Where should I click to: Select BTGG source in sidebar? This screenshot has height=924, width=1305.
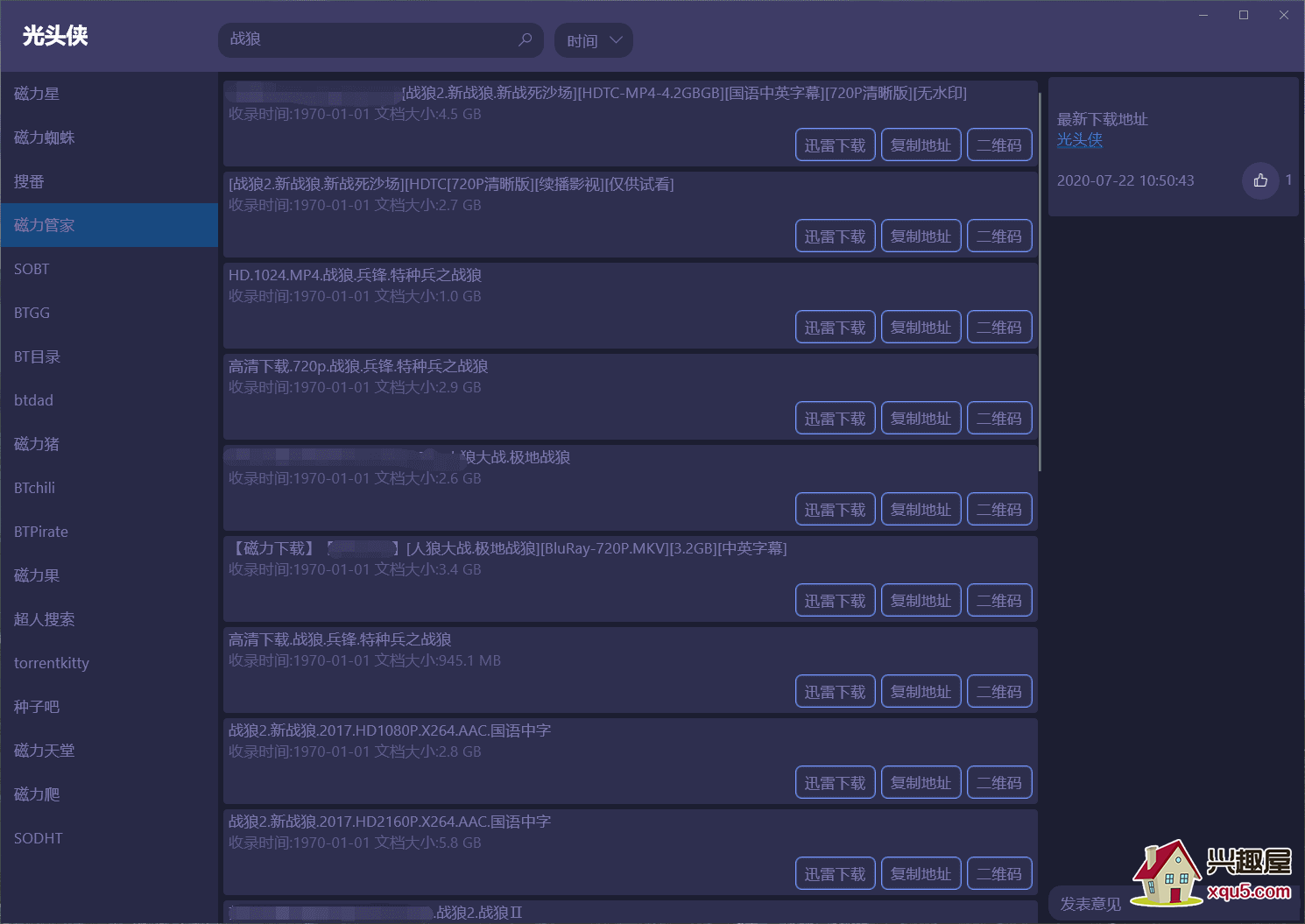point(109,313)
